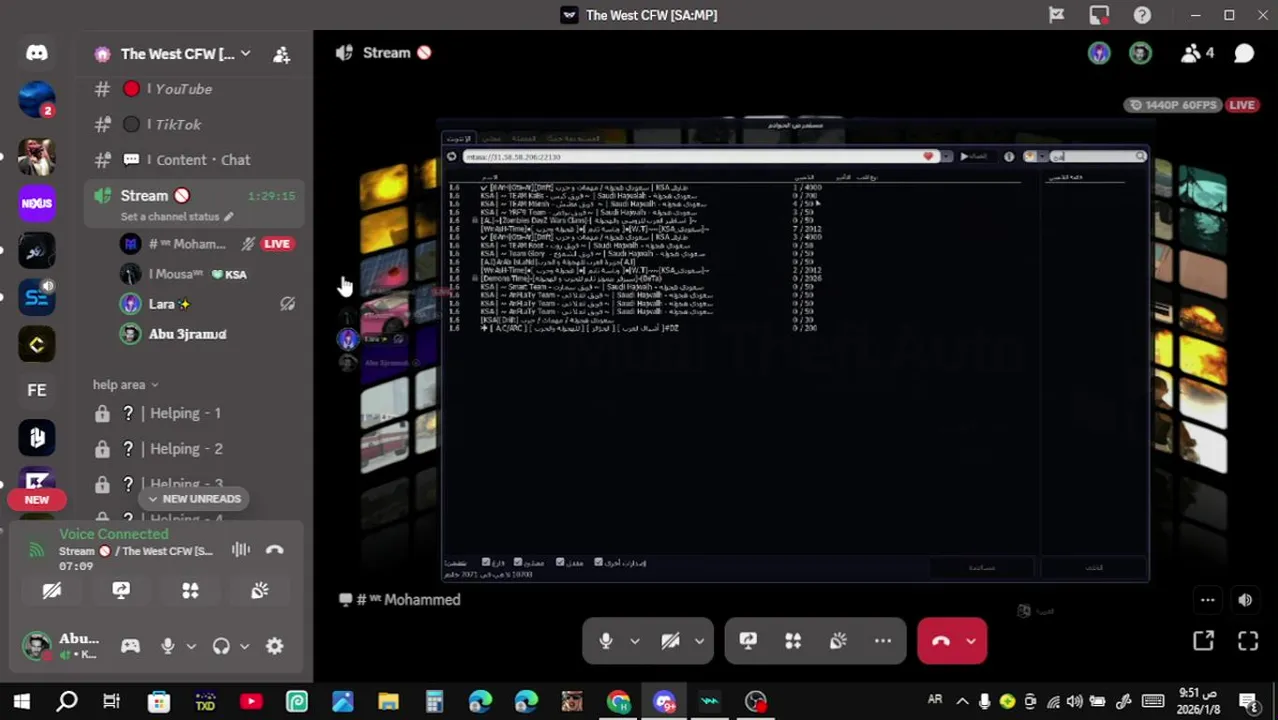Open input device dropdown in user panel
Viewport: 1278px width, 720px height.
pos(190,647)
